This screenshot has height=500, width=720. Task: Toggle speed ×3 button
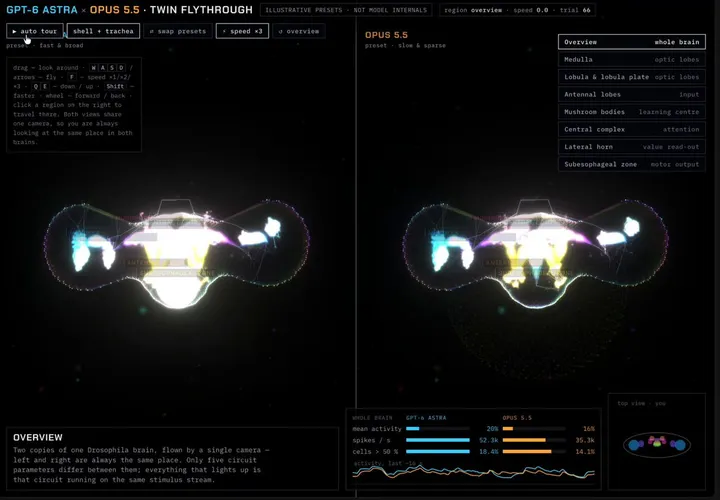[x=242, y=31]
